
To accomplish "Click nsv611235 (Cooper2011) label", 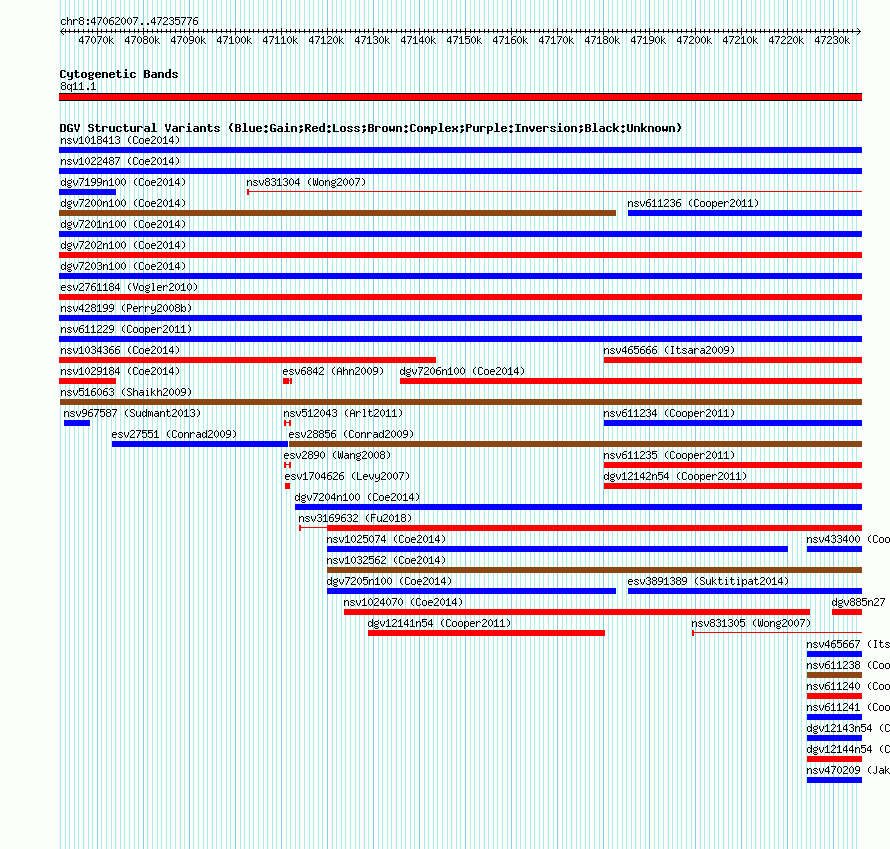I will coord(669,455).
